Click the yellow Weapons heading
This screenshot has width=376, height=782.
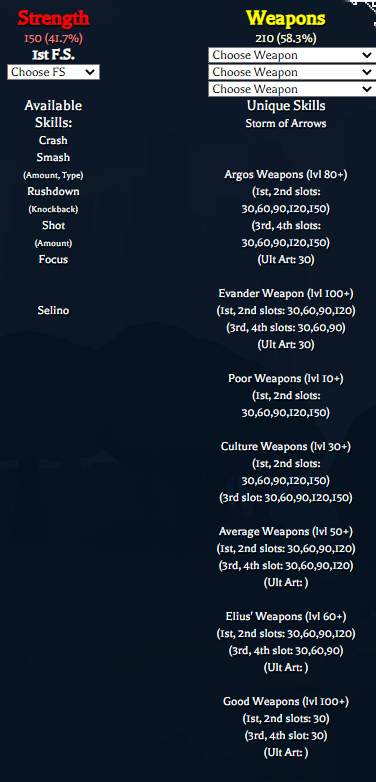pos(286,18)
